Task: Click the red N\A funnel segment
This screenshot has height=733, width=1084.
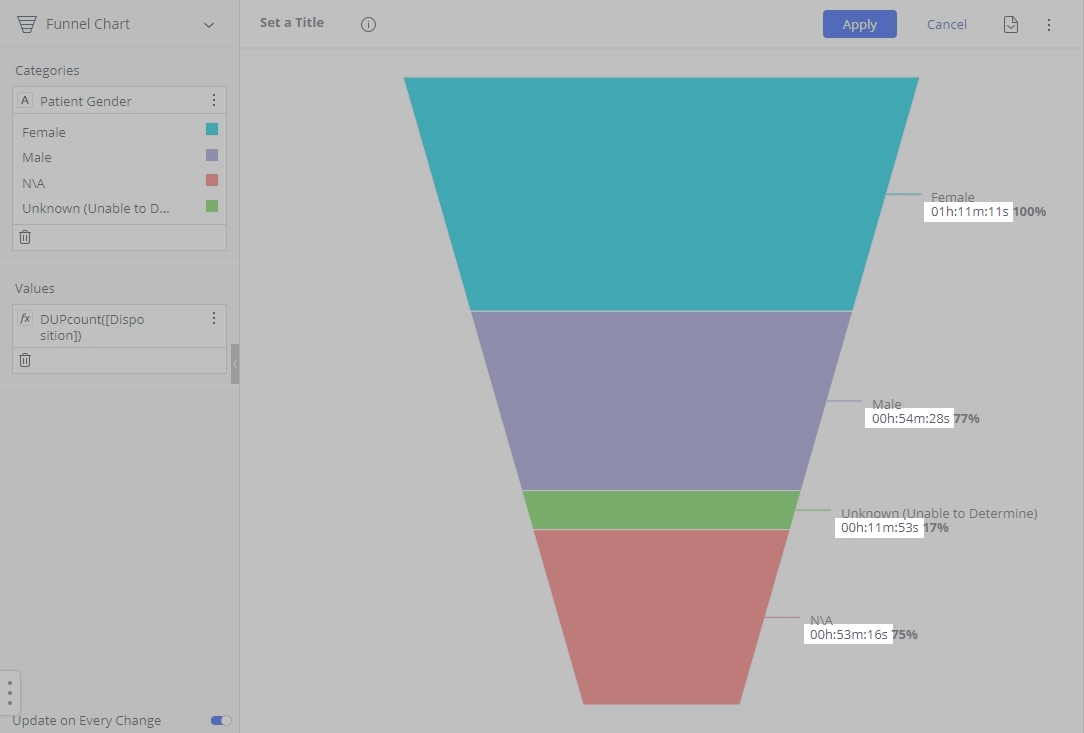Action: point(661,617)
